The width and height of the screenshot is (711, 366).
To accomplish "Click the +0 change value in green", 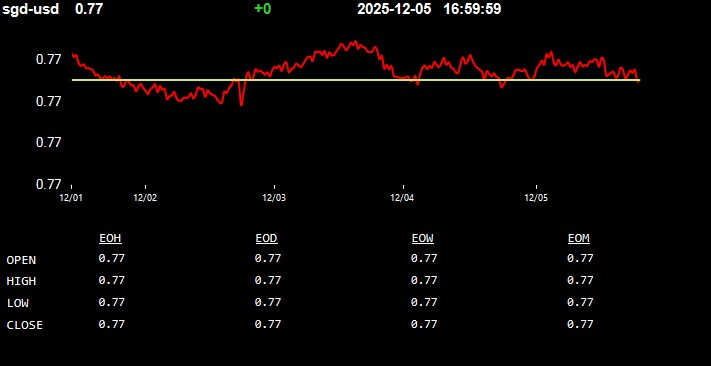I will coord(263,9).
